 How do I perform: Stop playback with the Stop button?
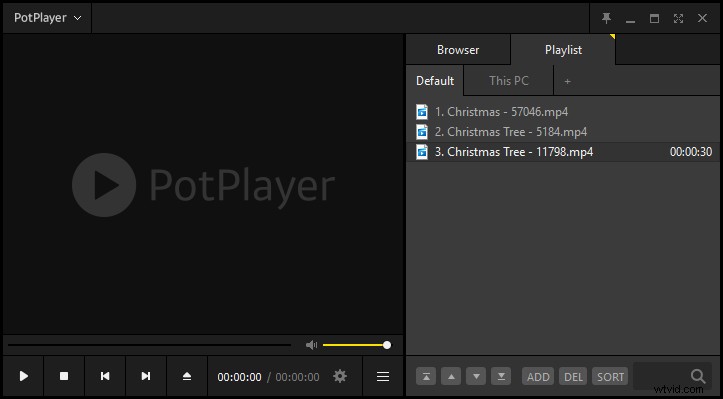coord(64,376)
